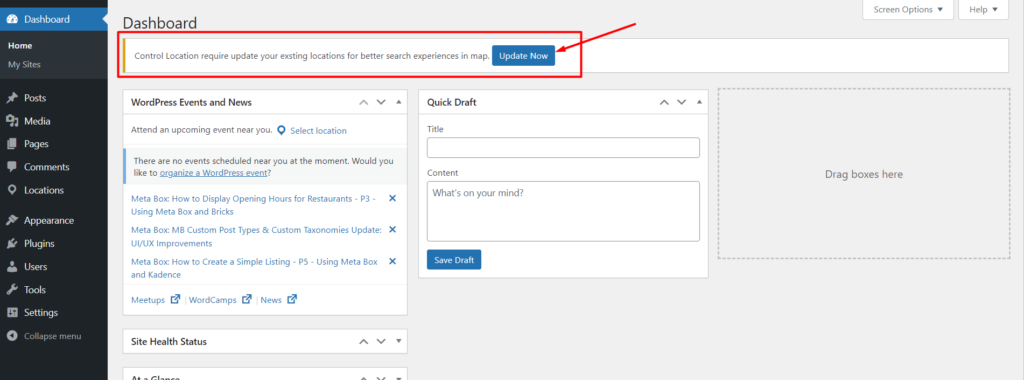Click the Update Now button

[523, 56]
